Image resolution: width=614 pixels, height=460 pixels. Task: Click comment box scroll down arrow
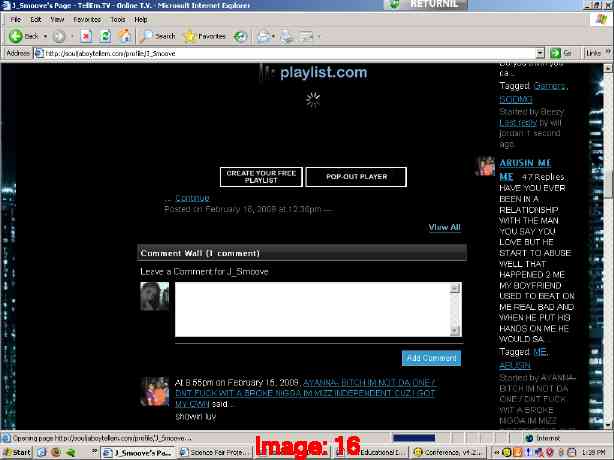pos(455,331)
